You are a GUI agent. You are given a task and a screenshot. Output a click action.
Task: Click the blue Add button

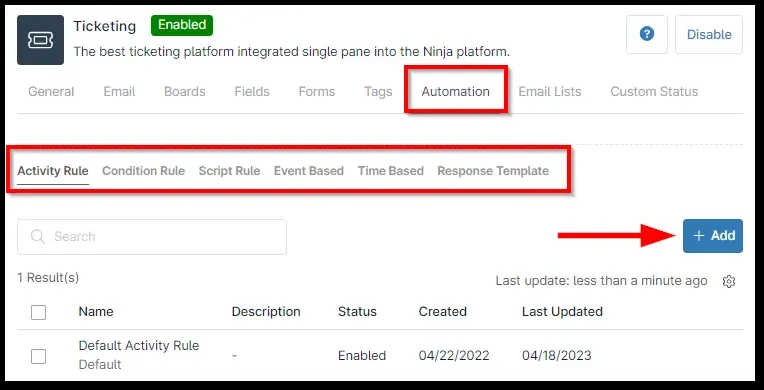(x=713, y=236)
